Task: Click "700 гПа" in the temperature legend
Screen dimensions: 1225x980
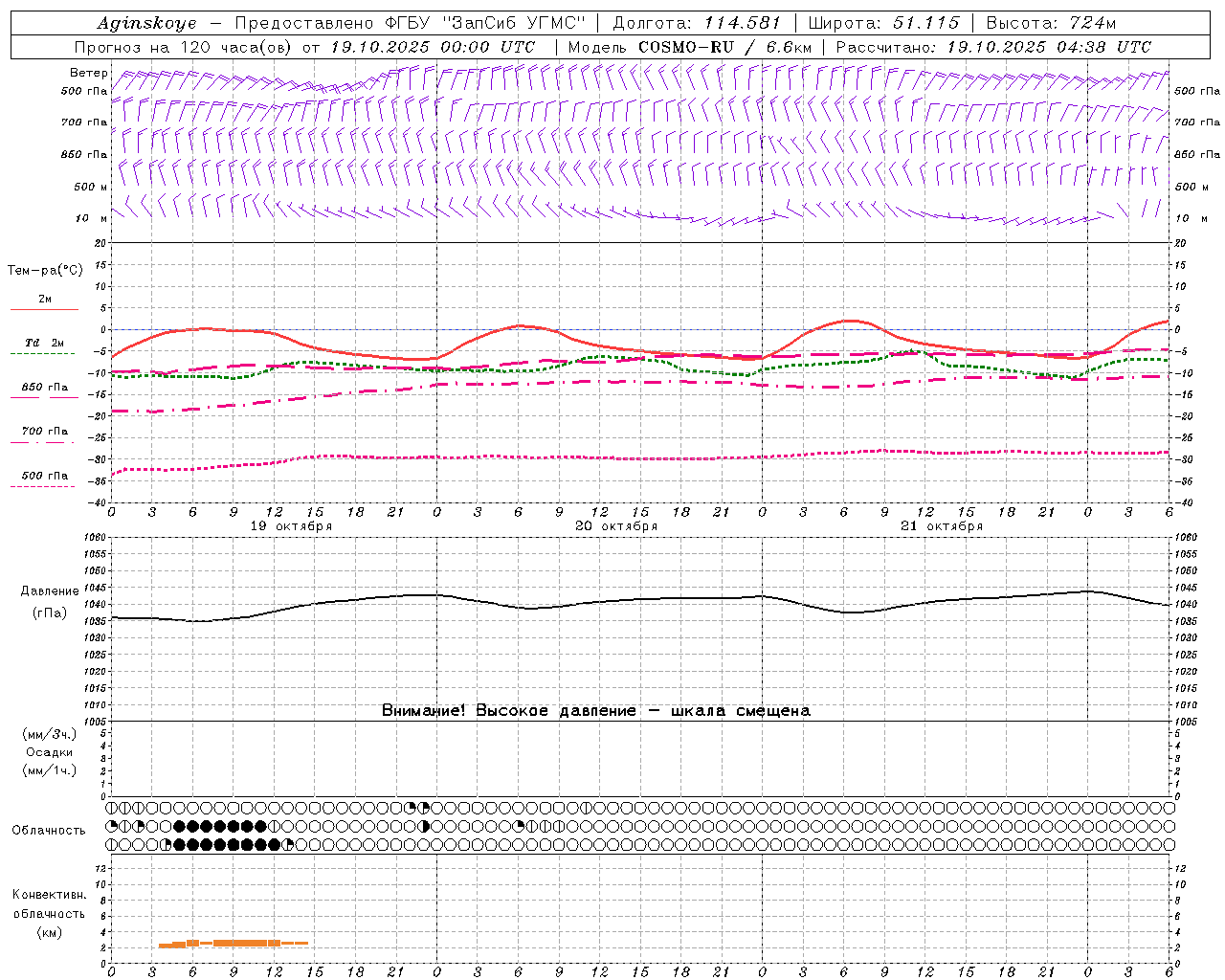Action: point(45,431)
